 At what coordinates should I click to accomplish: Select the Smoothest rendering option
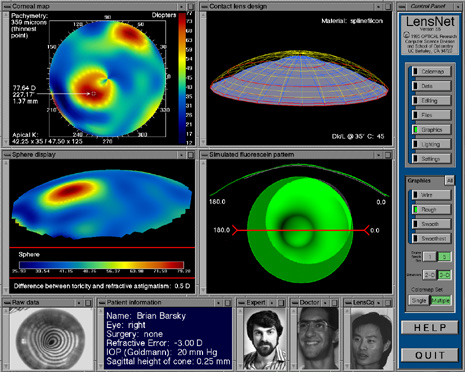pyautogui.click(x=432, y=238)
